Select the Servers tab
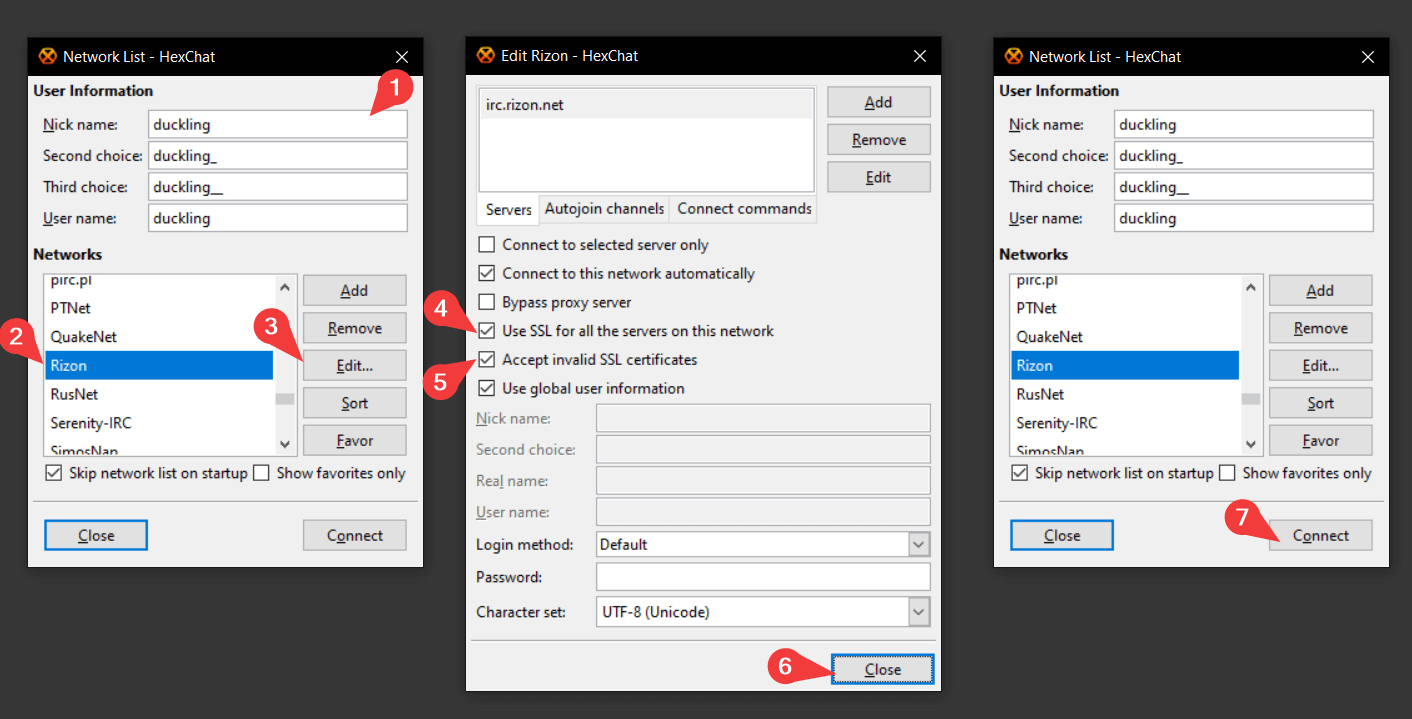1412x719 pixels. 508,210
